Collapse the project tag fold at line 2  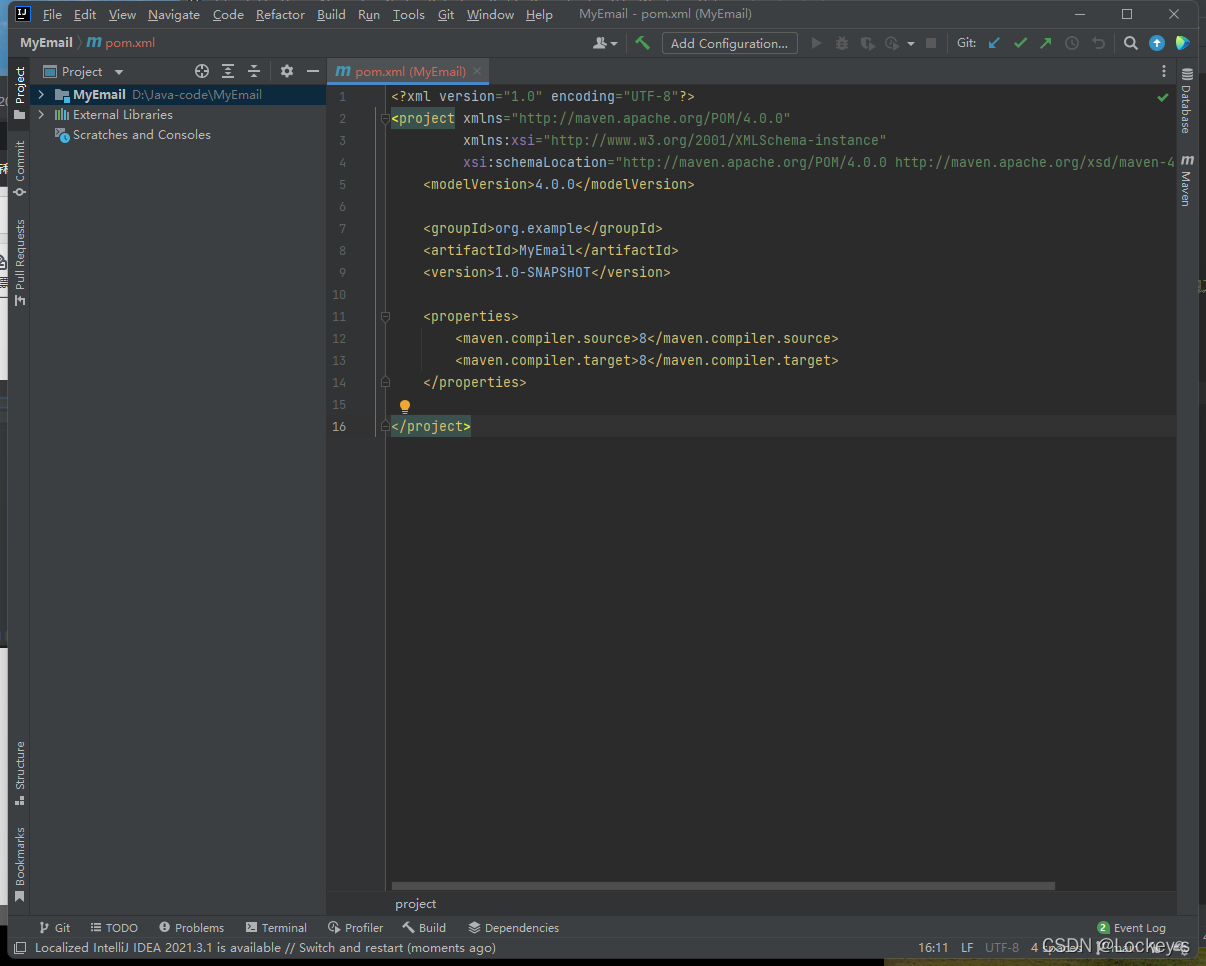(385, 119)
